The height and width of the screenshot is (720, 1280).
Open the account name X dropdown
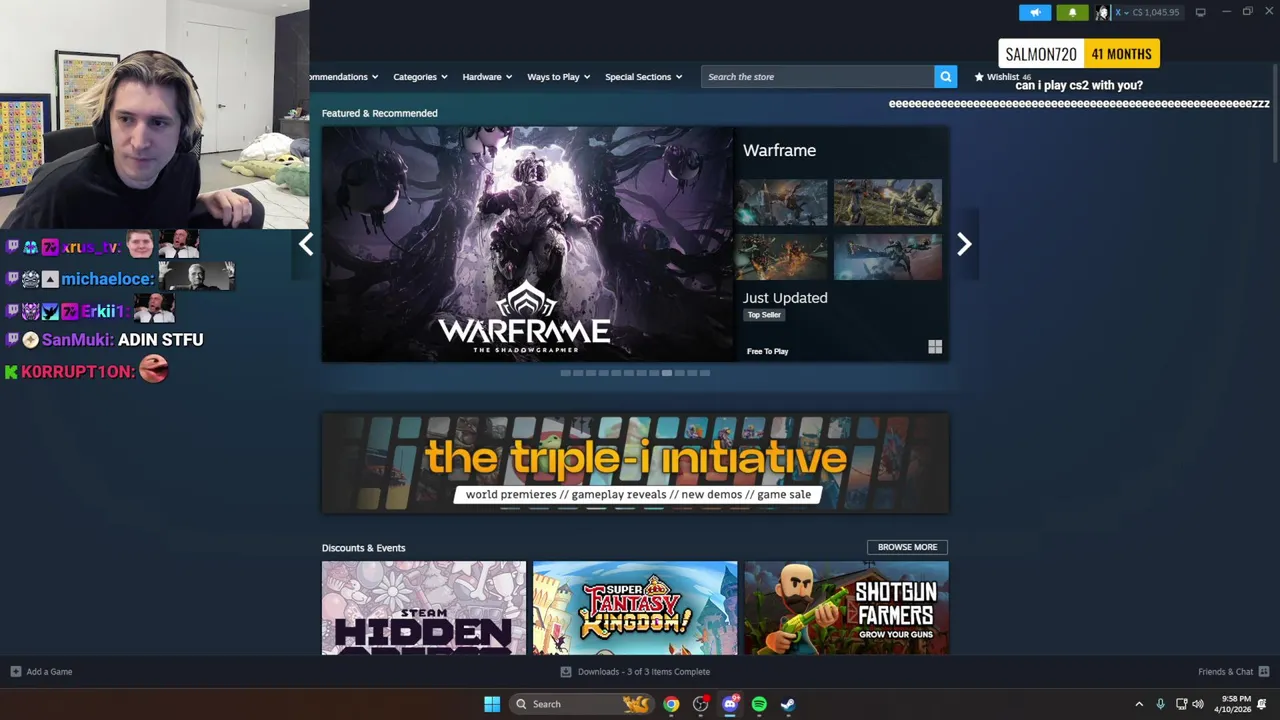pyautogui.click(x=1121, y=12)
